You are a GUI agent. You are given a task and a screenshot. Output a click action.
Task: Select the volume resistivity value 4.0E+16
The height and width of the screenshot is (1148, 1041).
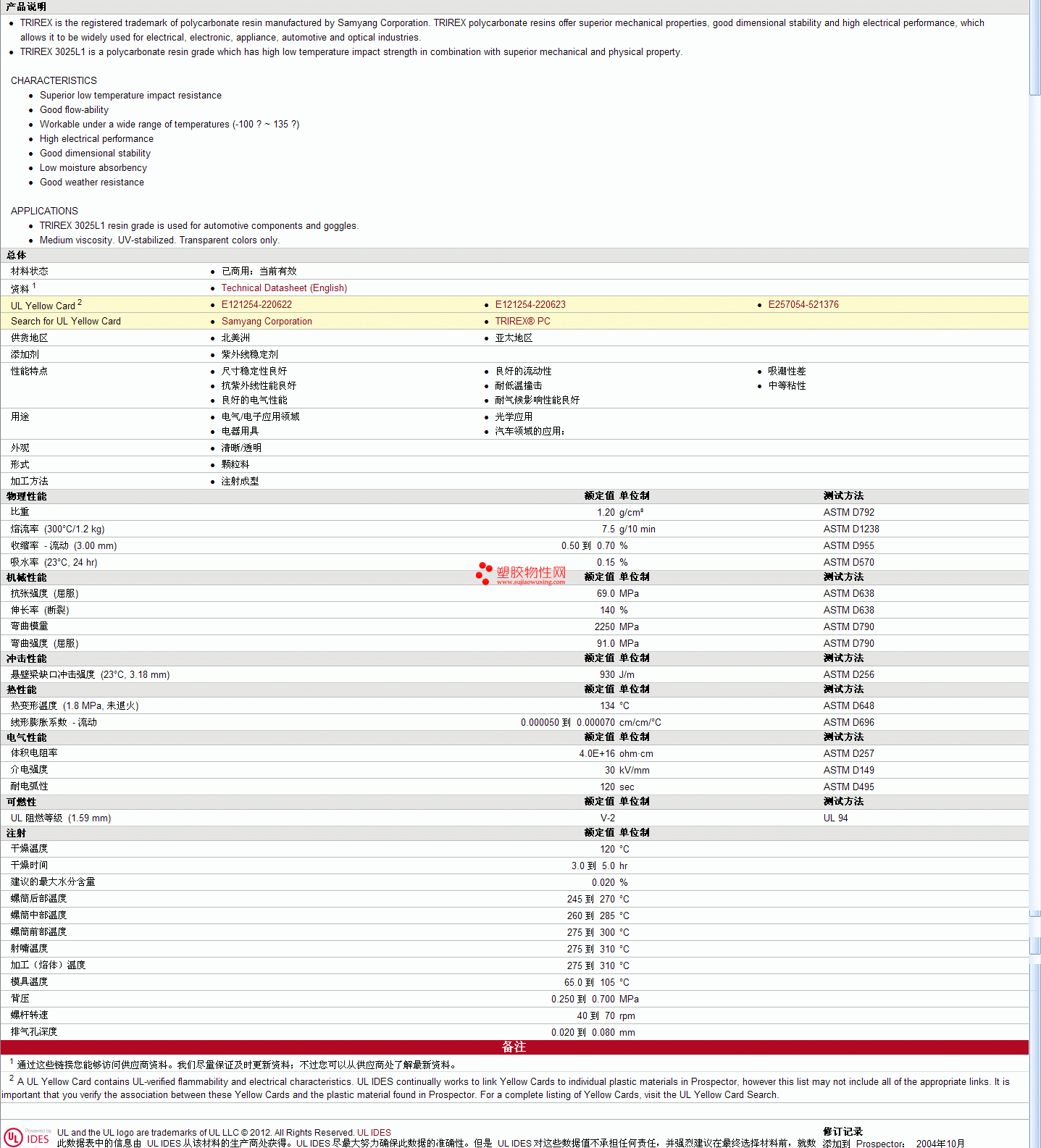tap(597, 754)
